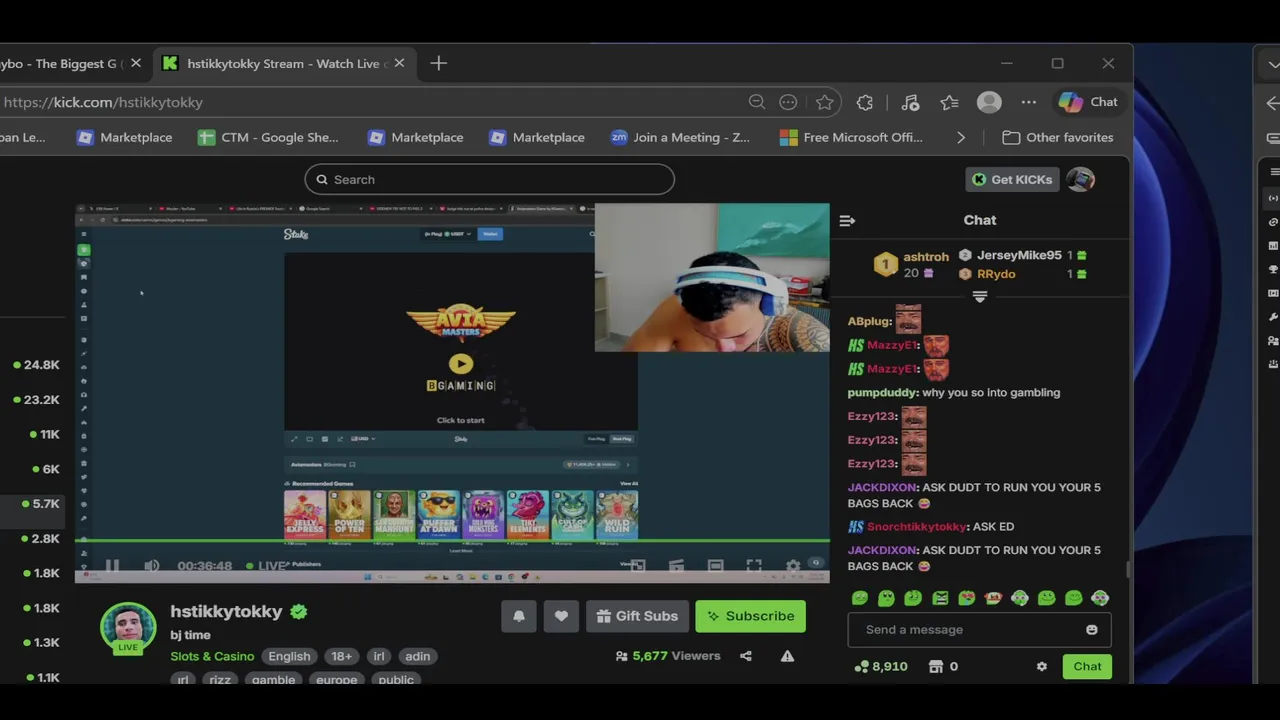The width and height of the screenshot is (1280, 720).
Task: Enter fullscreen mode on the stream player
Action: [x=754, y=566]
